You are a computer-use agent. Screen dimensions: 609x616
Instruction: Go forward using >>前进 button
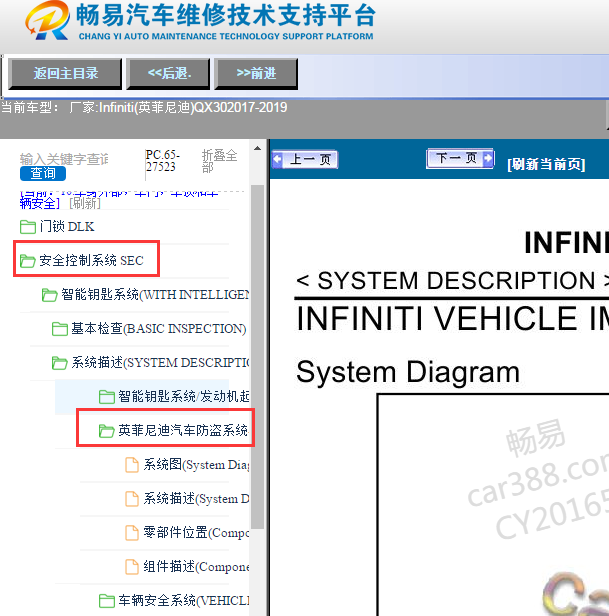(256, 73)
